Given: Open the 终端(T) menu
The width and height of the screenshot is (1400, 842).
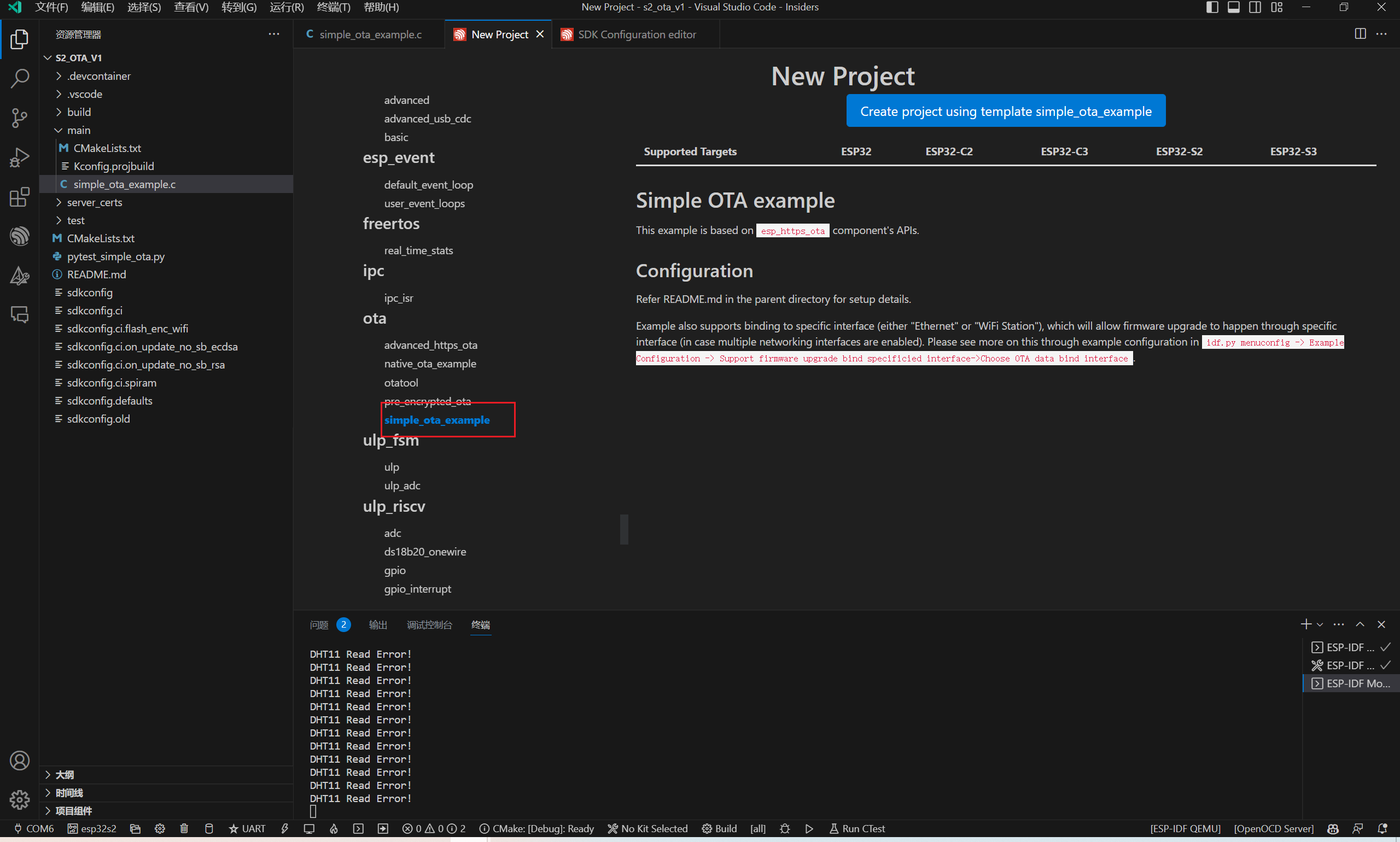Looking at the screenshot, I should point(333,7).
